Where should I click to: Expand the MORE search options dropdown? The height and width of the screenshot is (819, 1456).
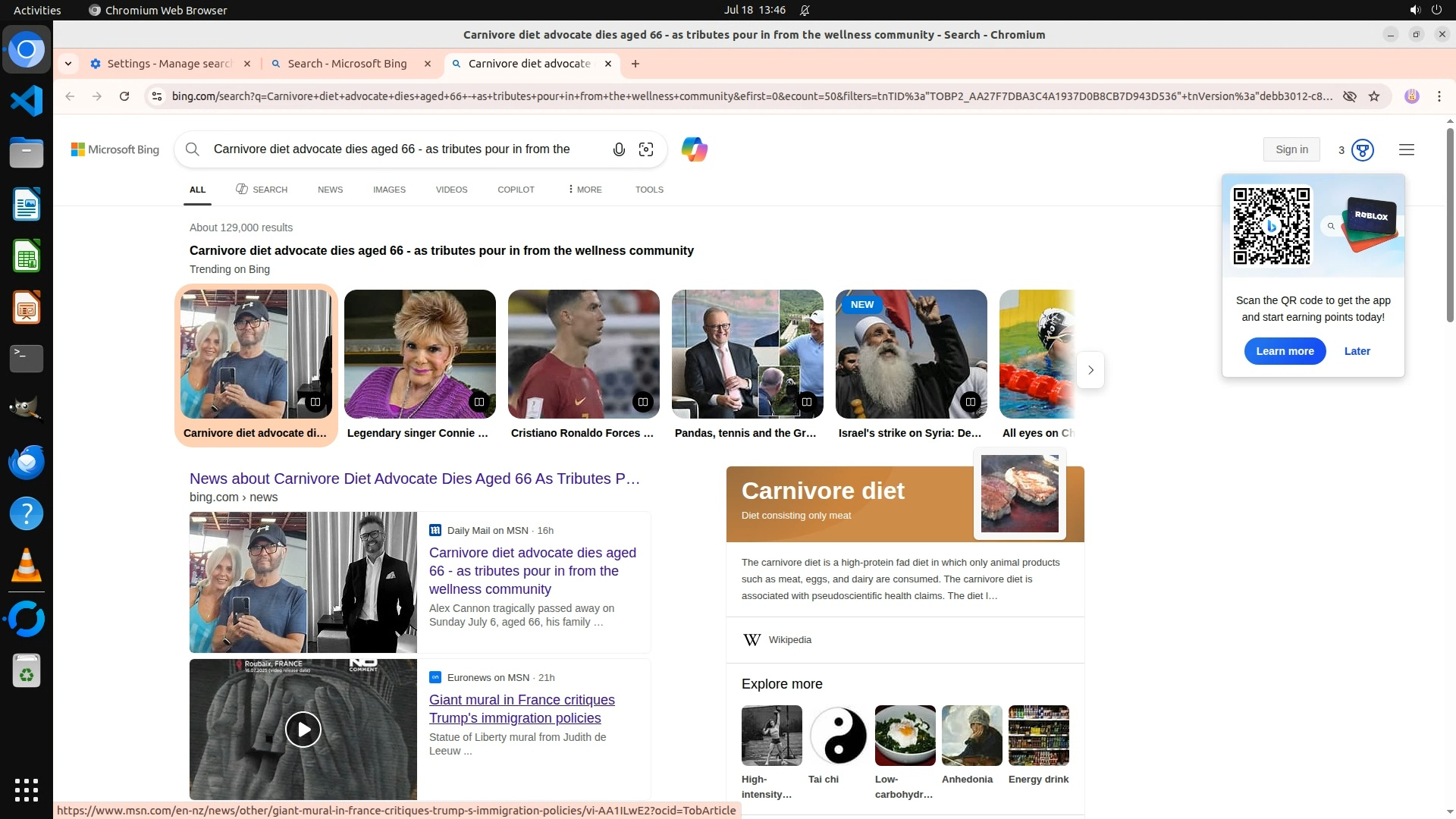[x=585, y=190]
